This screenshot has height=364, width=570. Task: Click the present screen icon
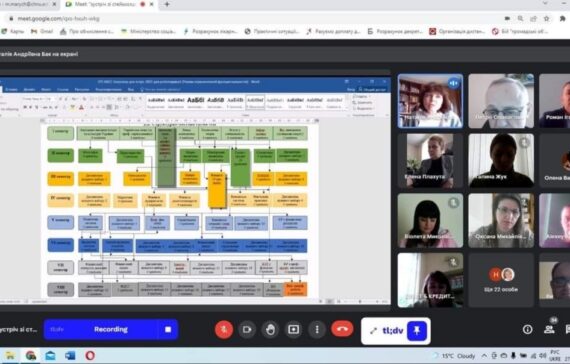click(293, 329)
